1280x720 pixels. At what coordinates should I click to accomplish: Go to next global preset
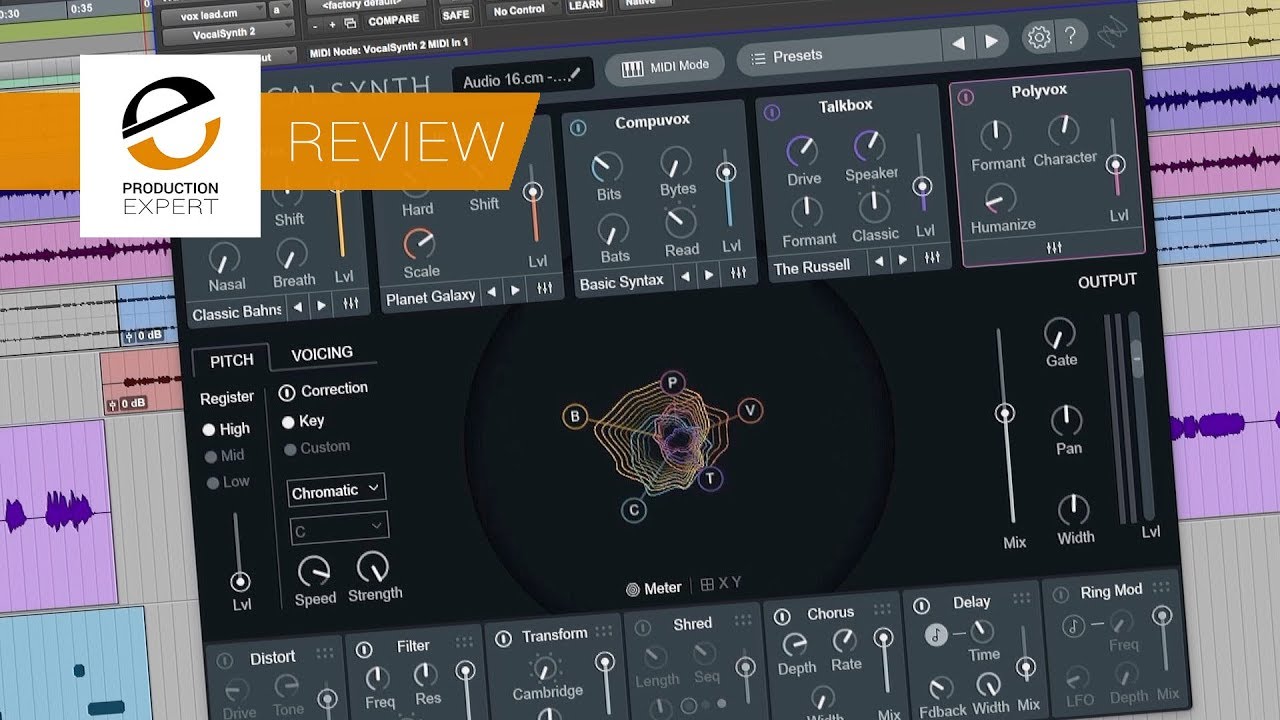[990, 41]
